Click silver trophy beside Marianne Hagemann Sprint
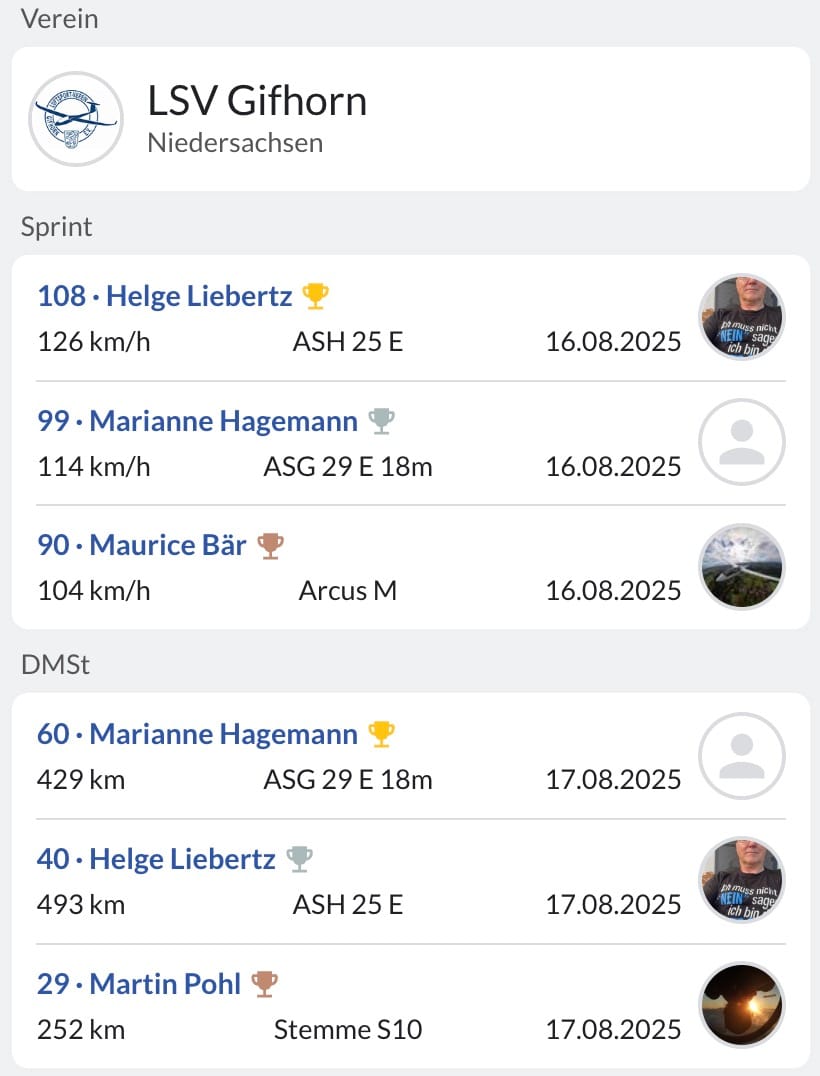This screenshot has height=1076, width=820. tap(382, 421)
